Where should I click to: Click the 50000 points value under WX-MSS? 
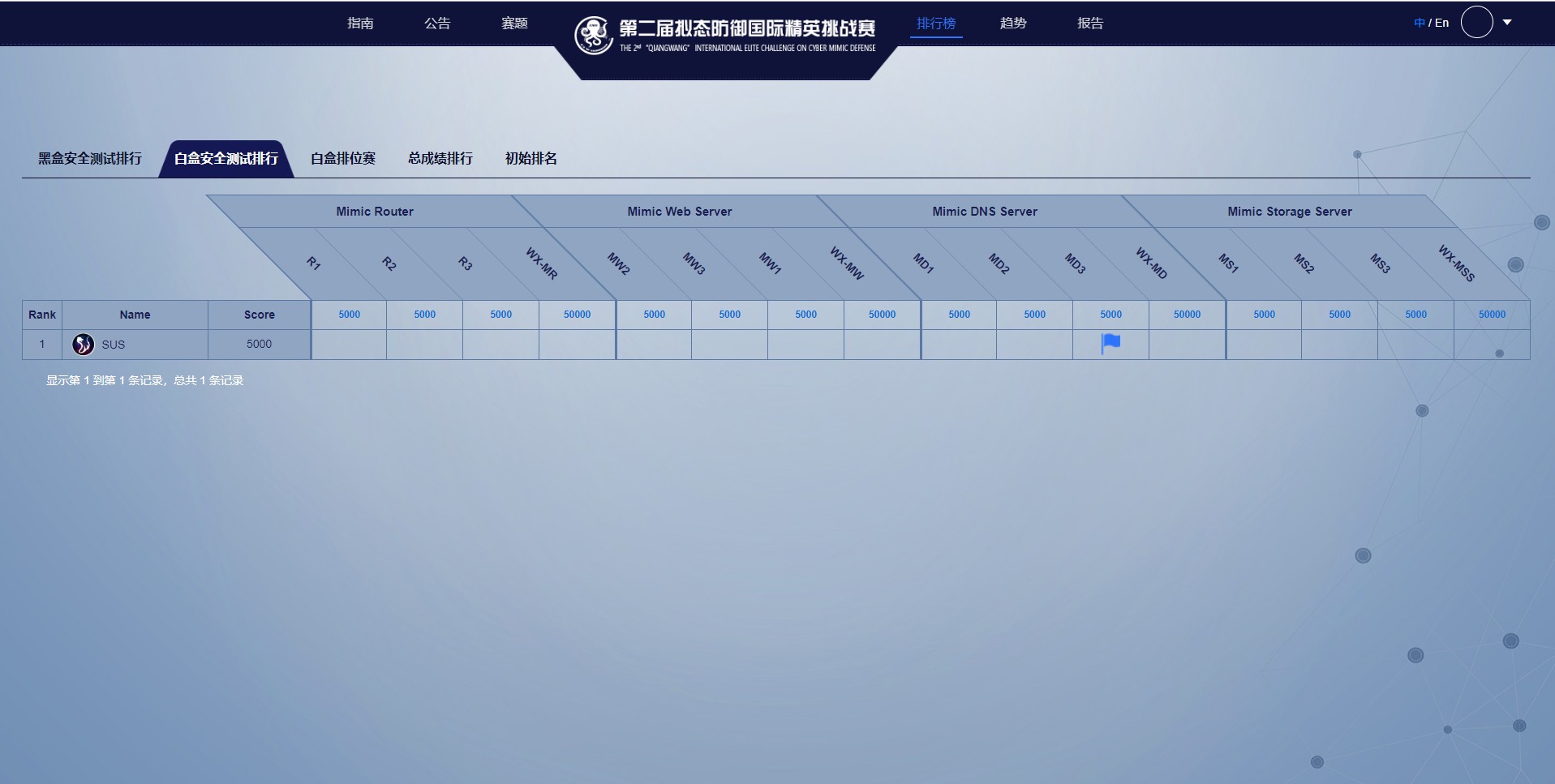point(1492,315)
